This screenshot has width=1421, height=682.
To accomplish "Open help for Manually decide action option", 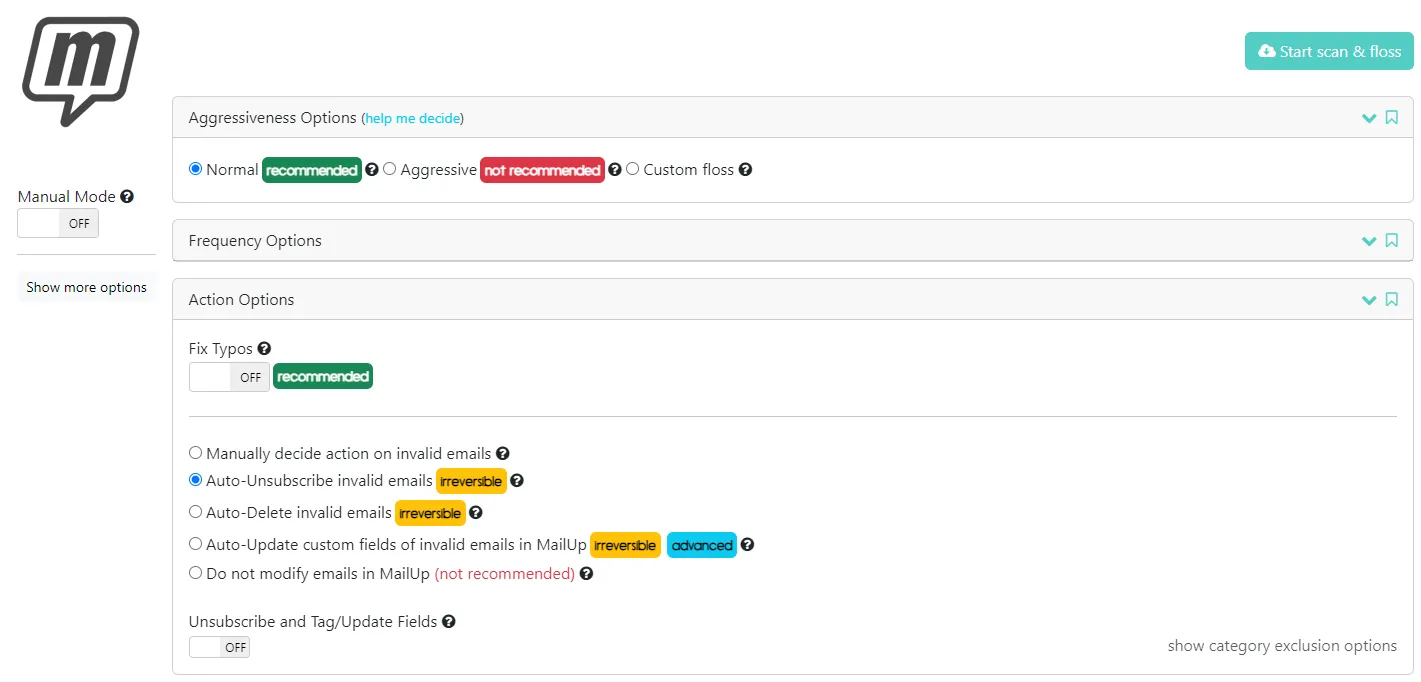I will (503, 453).
